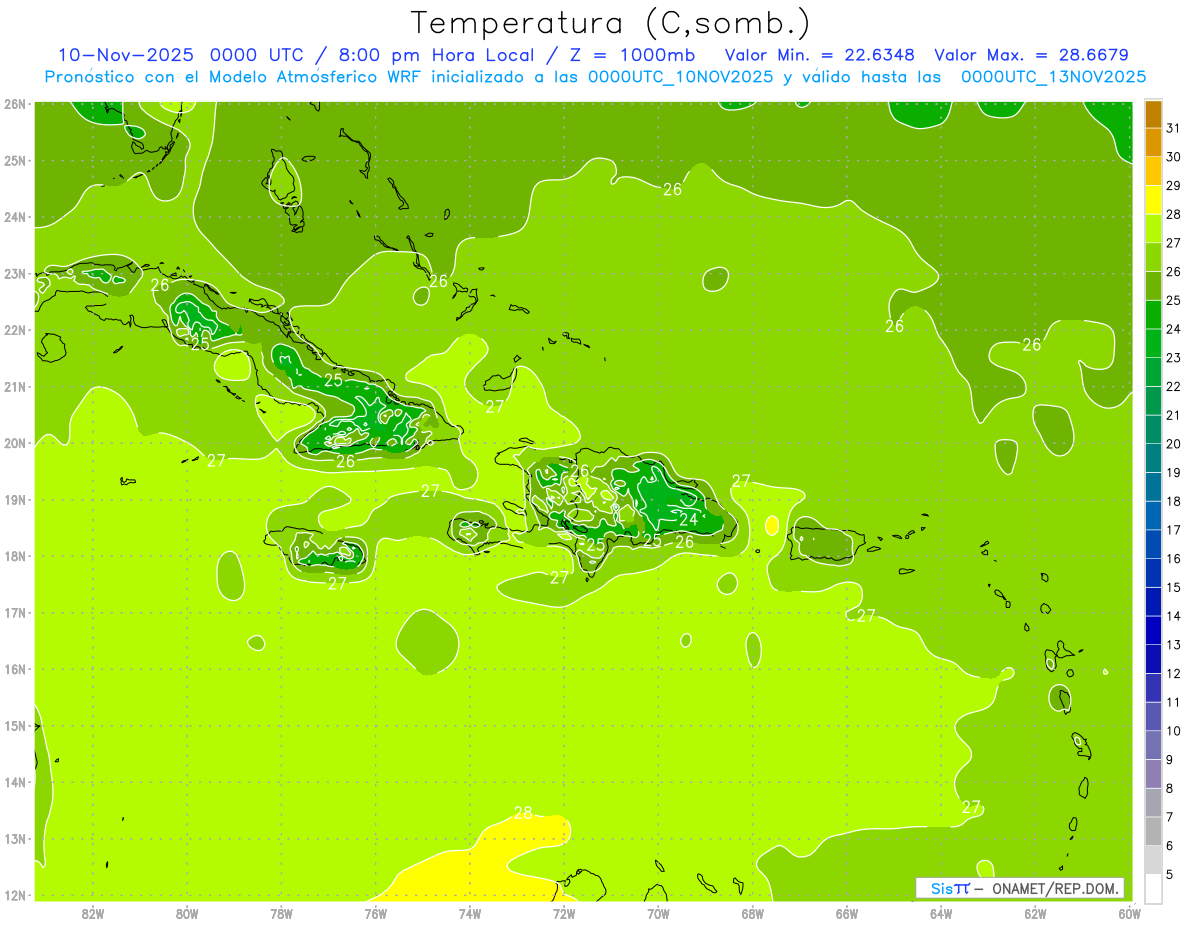Click the '23' colorbar value
Viewport: 1200px width, 927px height.
1174,358
